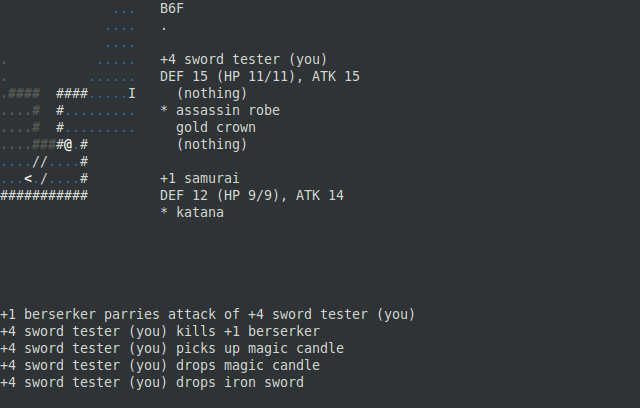Click the +4 sword tester (you) header
Viewport: 640px width, 408px height.
point(244,59)
